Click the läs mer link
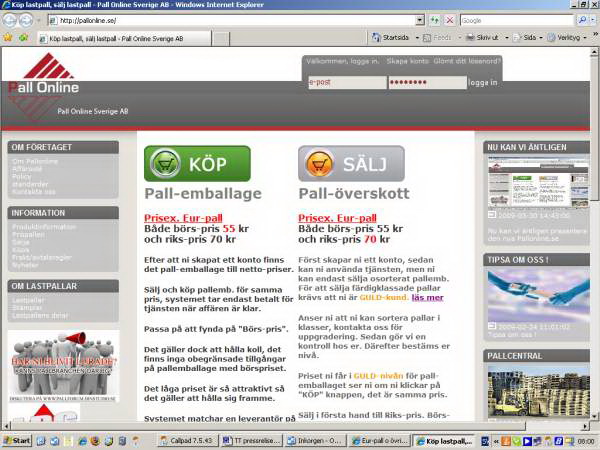 tap(427, 298)
